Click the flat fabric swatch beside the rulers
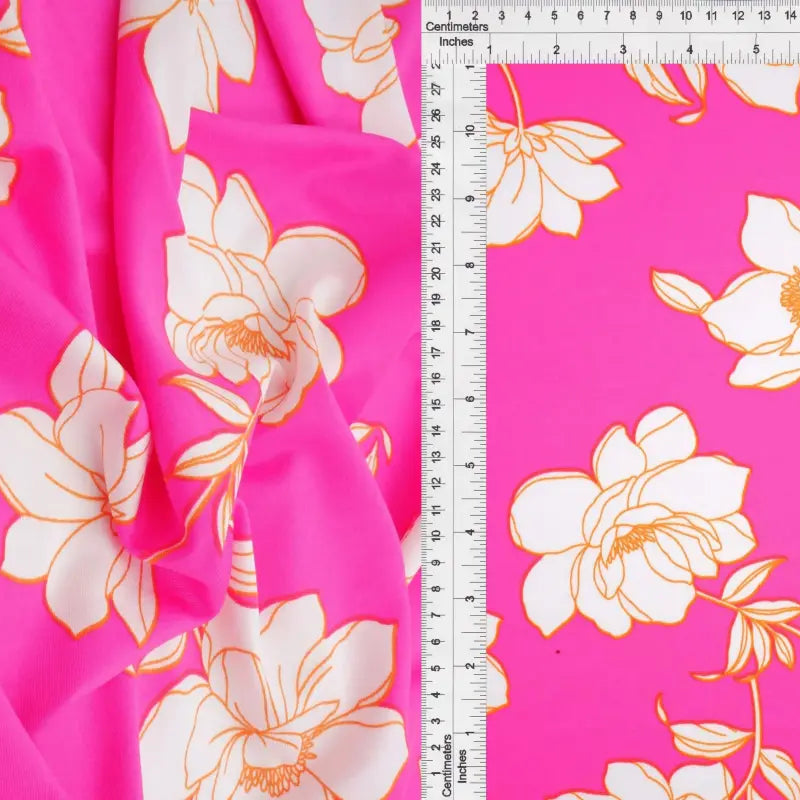Screen dimensions: 800x800 pyautogui.click(x=643, y=432)
